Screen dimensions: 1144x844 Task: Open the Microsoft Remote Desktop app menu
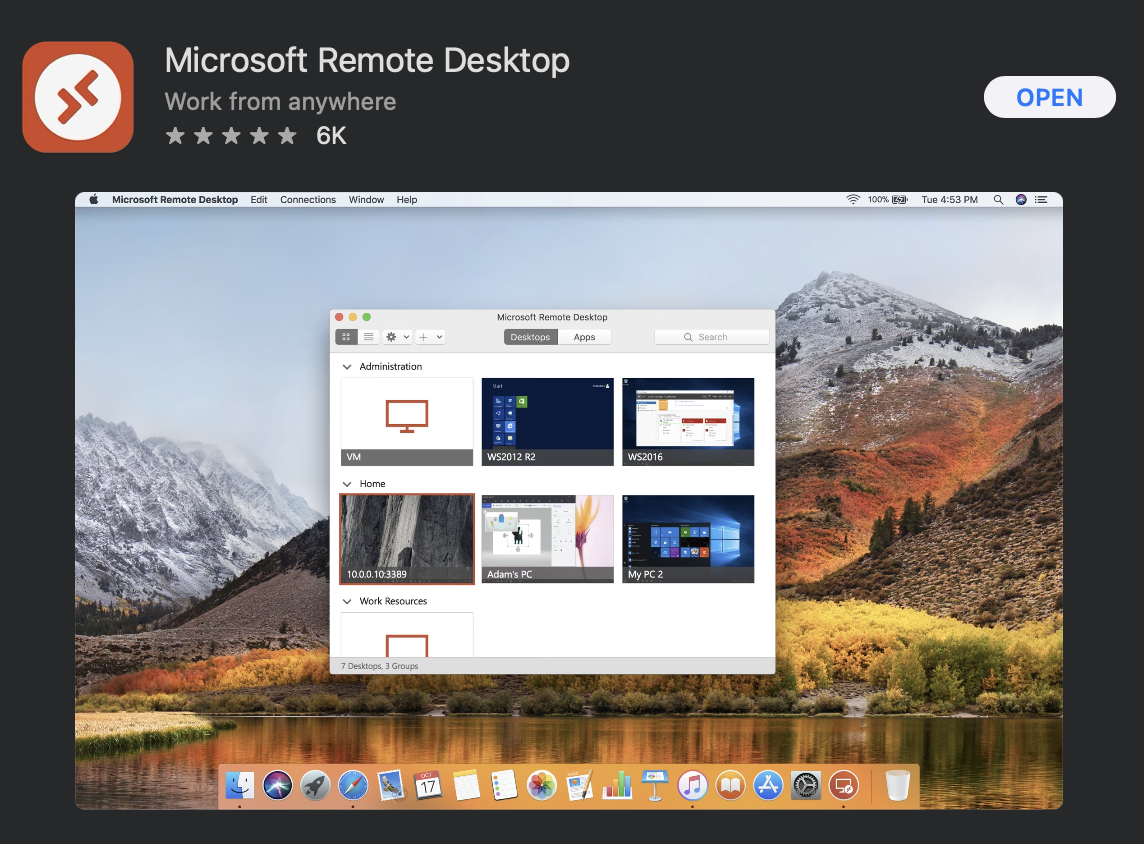(175, 200)
